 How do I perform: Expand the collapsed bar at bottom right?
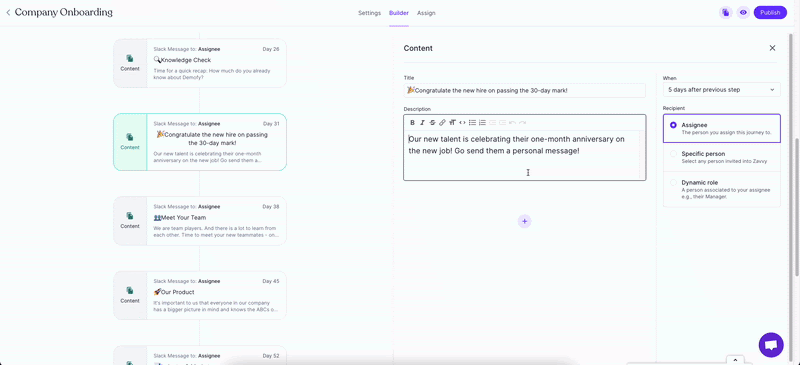tap(735, 360)
